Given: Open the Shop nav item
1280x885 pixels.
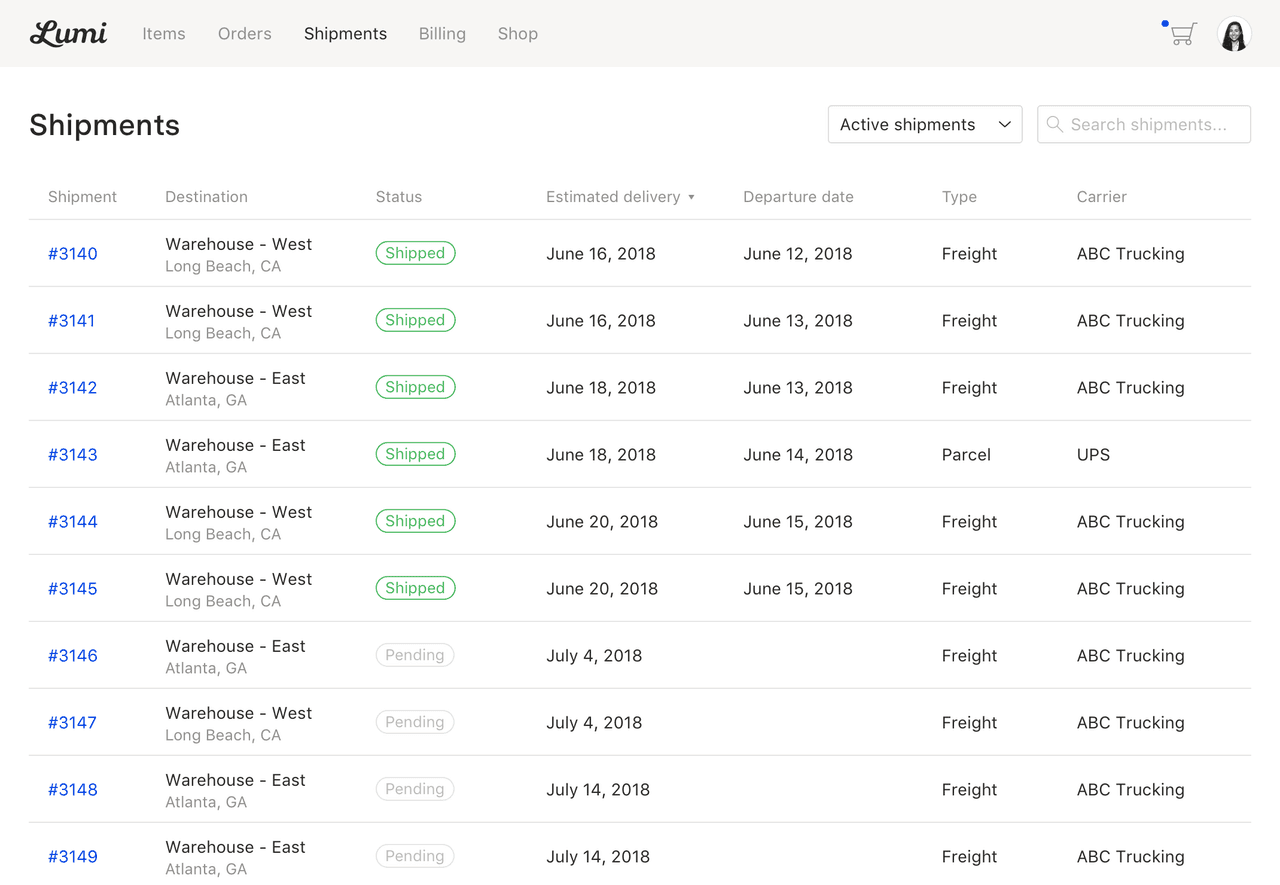Looking at the screenshot, I should [x=517, y=34].
